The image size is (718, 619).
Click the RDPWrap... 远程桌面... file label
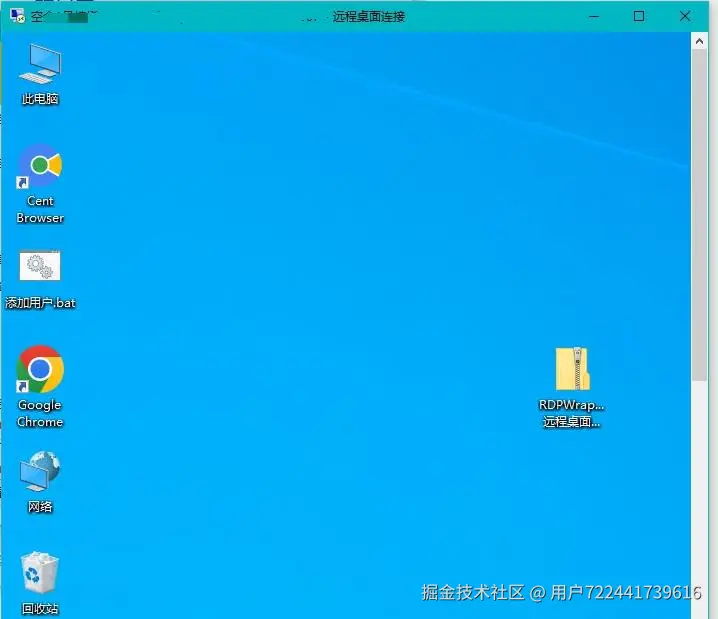[571, 413]
